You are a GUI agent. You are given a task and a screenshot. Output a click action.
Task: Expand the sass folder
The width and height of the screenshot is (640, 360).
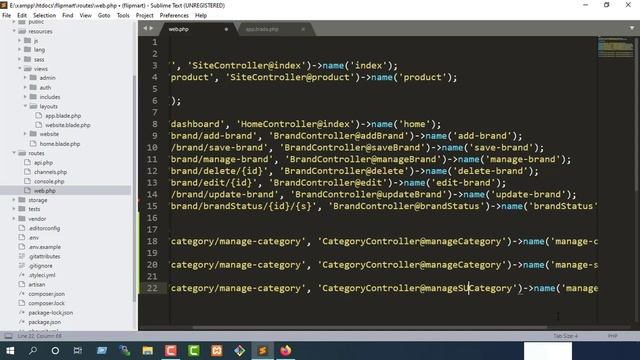[x=19, y=59]
